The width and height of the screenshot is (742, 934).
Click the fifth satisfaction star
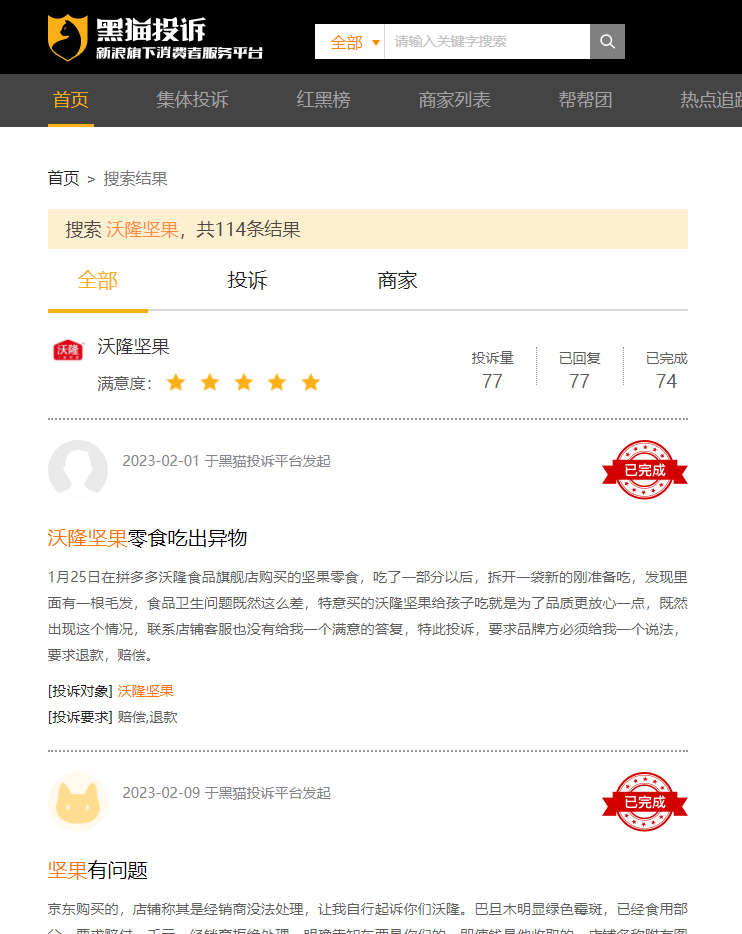coord(311,383)
